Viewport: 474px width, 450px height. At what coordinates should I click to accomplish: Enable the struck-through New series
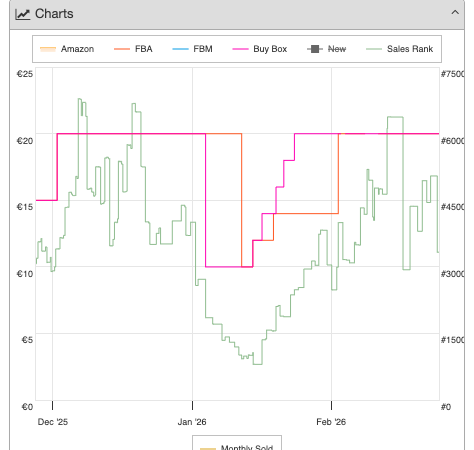click(x=327, y=49)
